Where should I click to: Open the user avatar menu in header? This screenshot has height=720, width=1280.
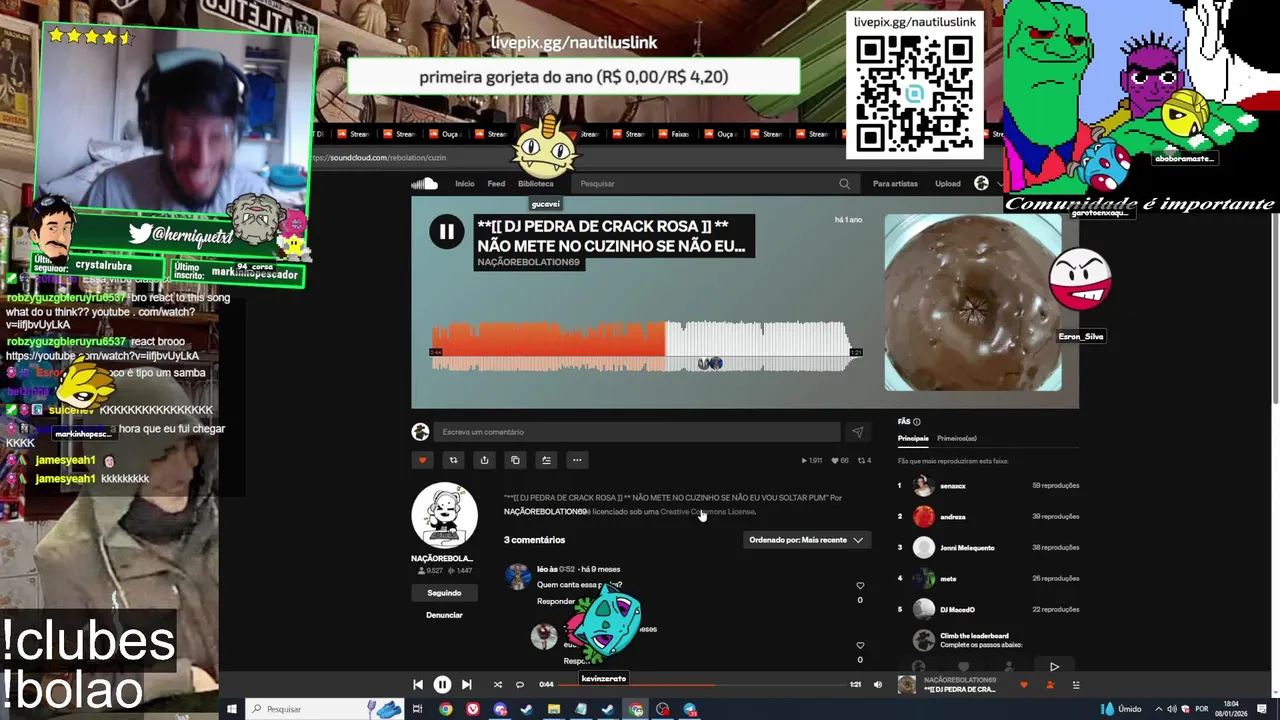(981, 184)
